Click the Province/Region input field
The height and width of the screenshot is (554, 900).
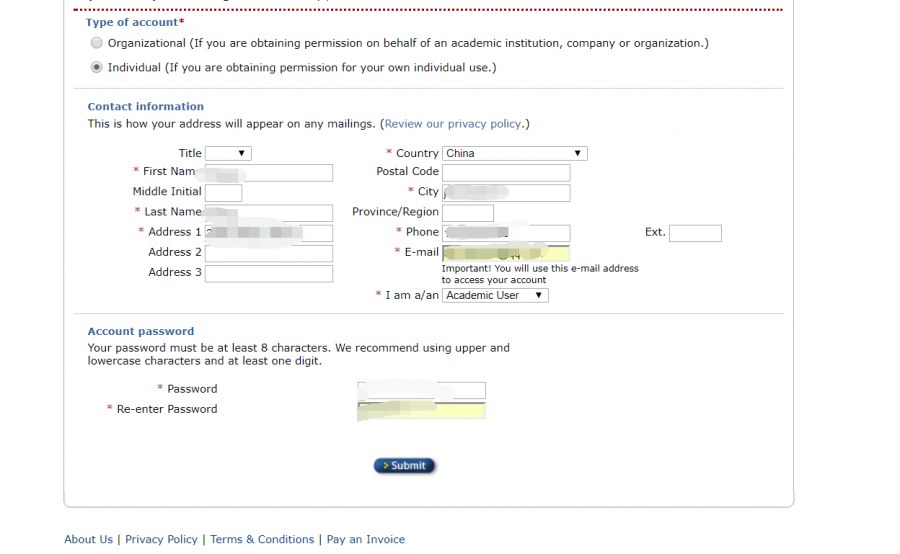[x=468, y=213]
